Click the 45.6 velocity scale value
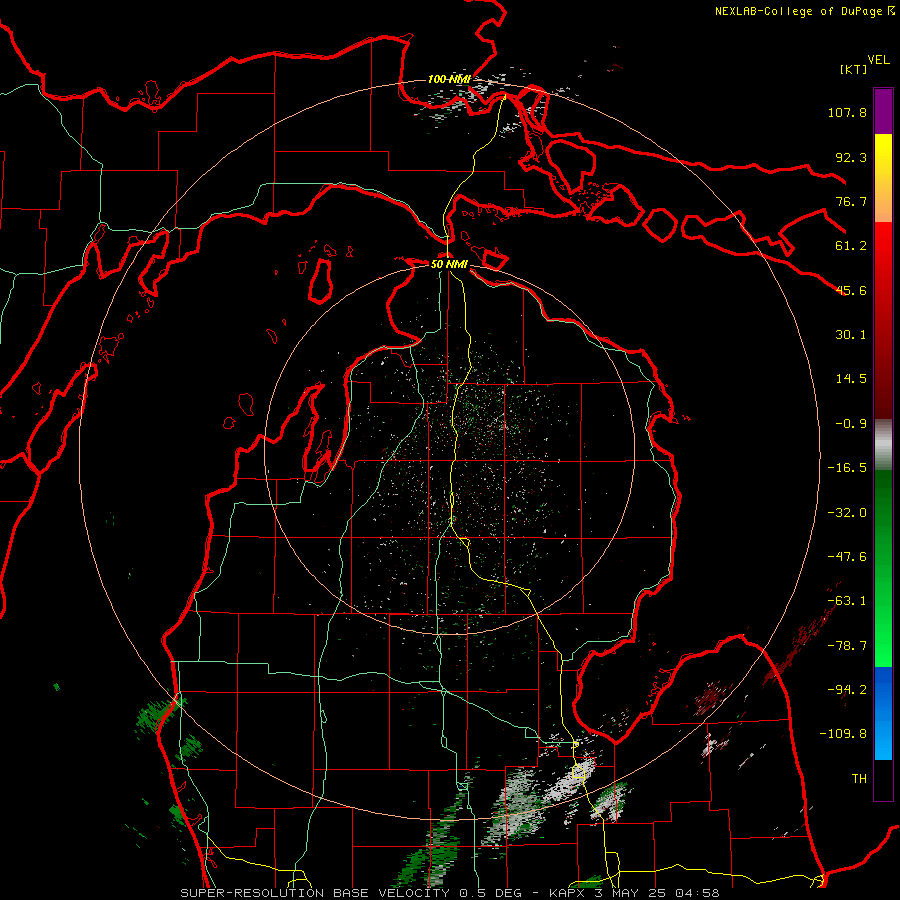This screenshot has width=900, height=900. (x=851, y=290)
